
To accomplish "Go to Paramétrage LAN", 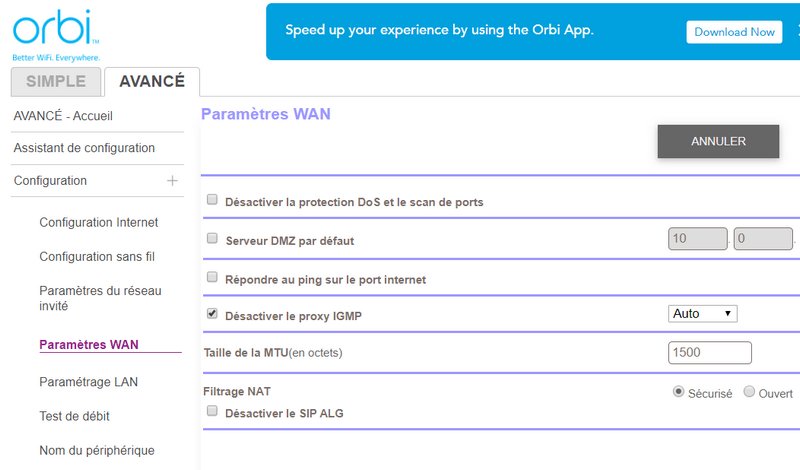I will [x=88, y=382].
